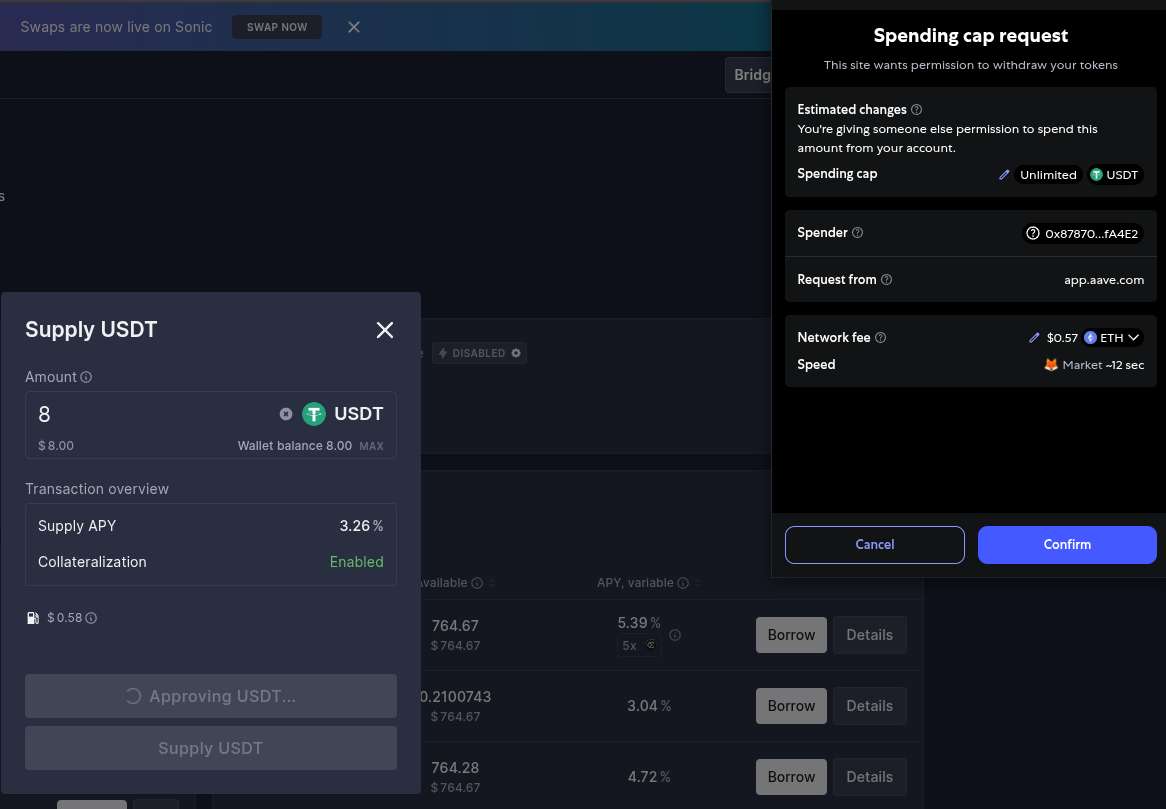Open Details for the 5.39% APY asset
The height and width of the screenshot is (809, 1166).
(x=869, y=635)
